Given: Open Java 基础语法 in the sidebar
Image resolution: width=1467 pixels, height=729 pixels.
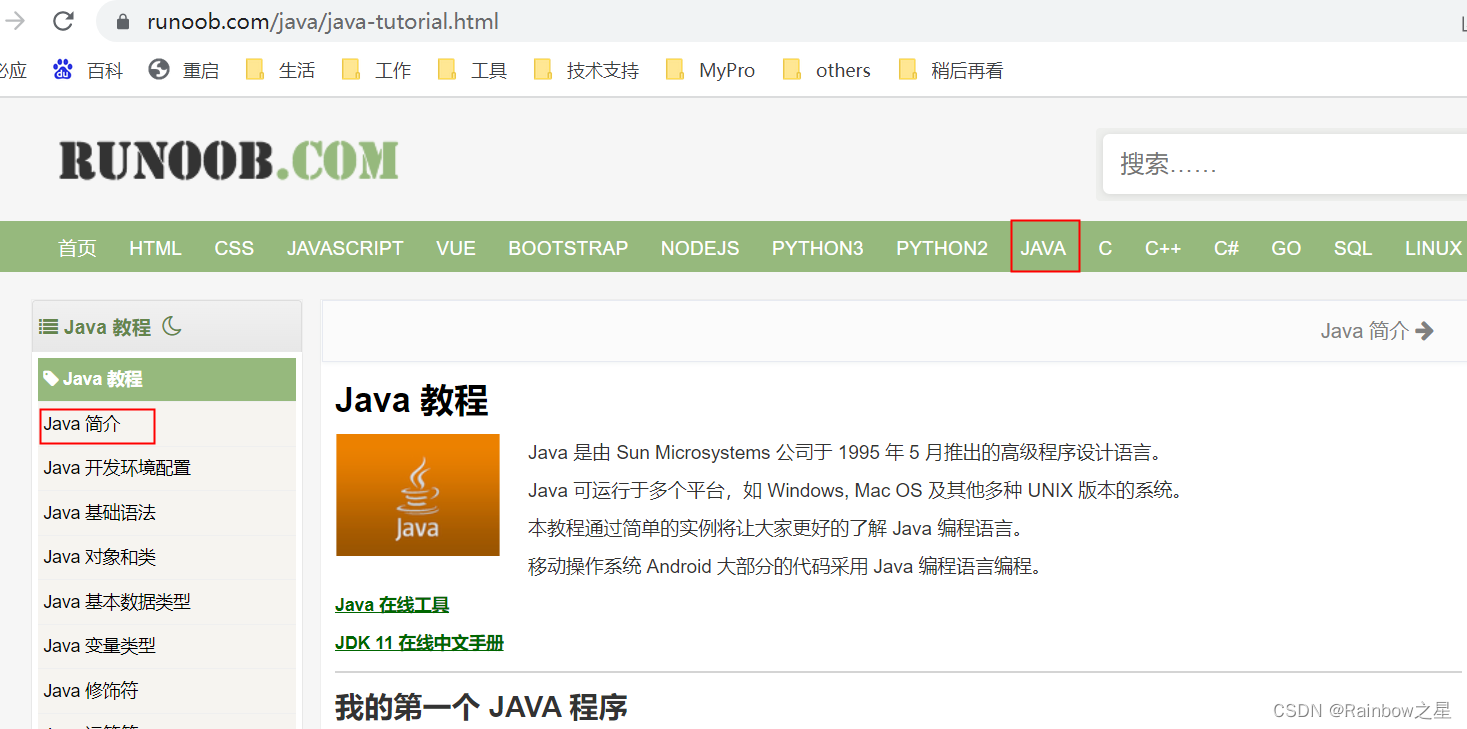Looking at the screenshot, I should coord(100,513).
